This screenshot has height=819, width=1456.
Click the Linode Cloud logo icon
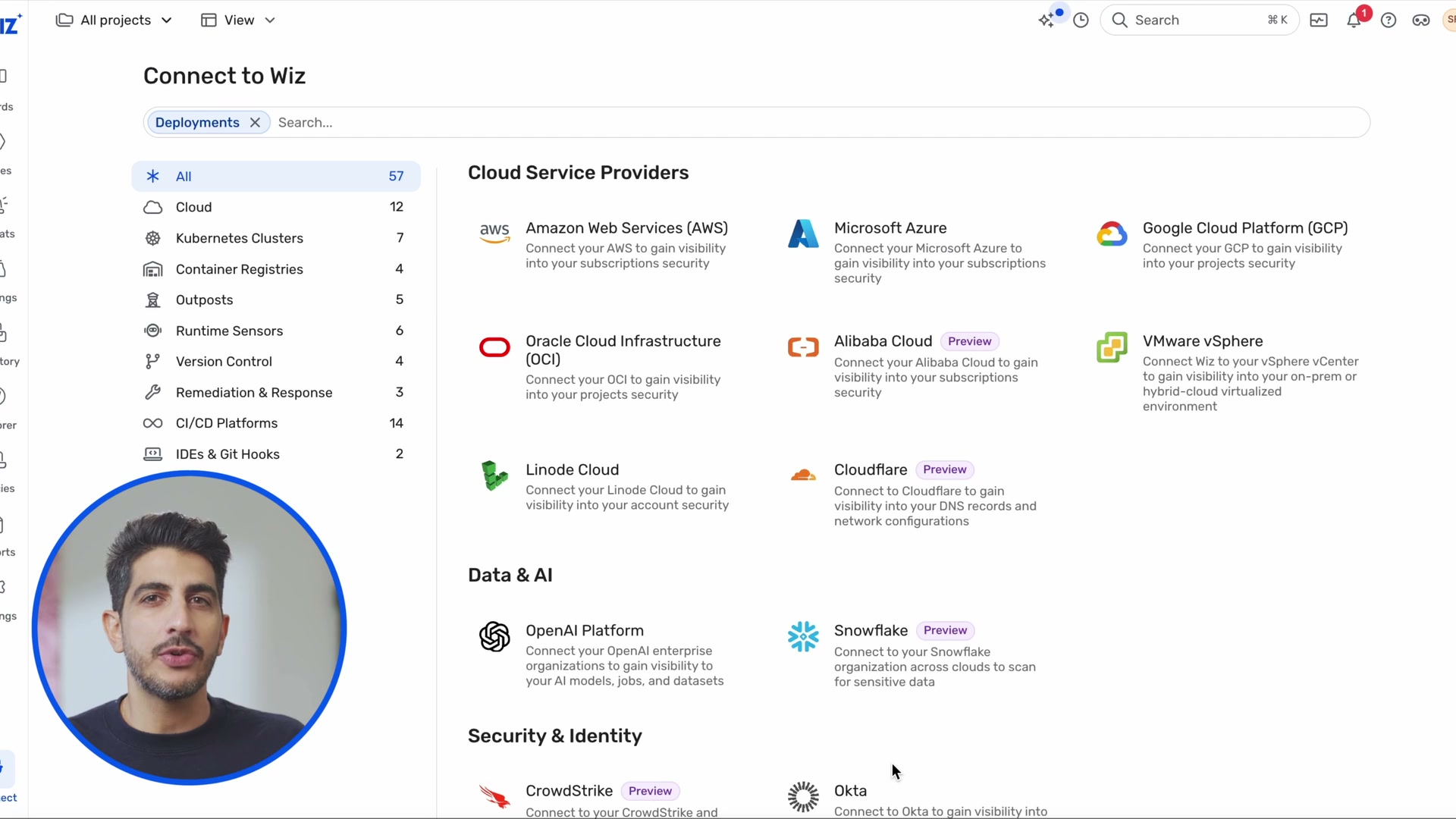(494, 475)
